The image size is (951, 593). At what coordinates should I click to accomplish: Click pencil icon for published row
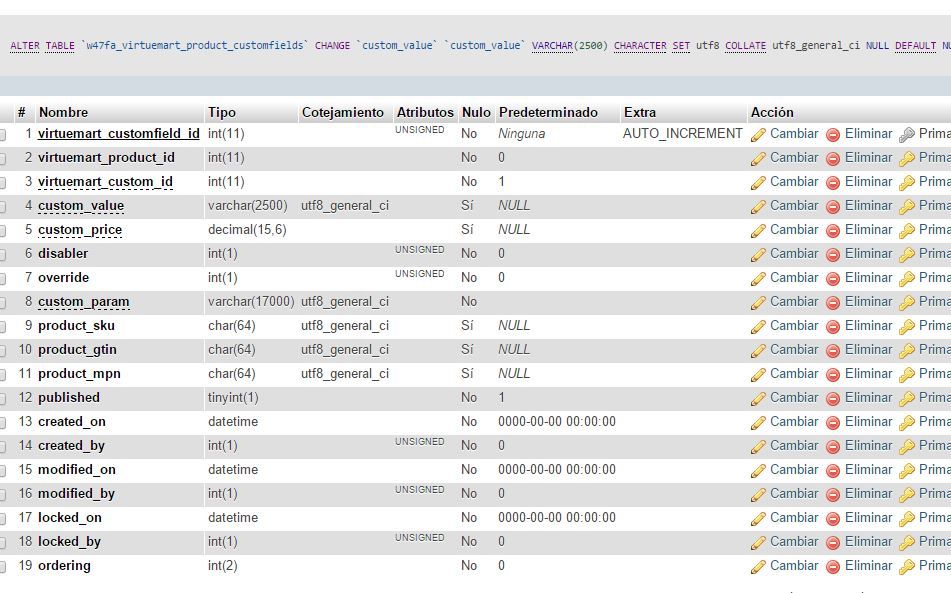pyautogui.click(x=758, y=399)
